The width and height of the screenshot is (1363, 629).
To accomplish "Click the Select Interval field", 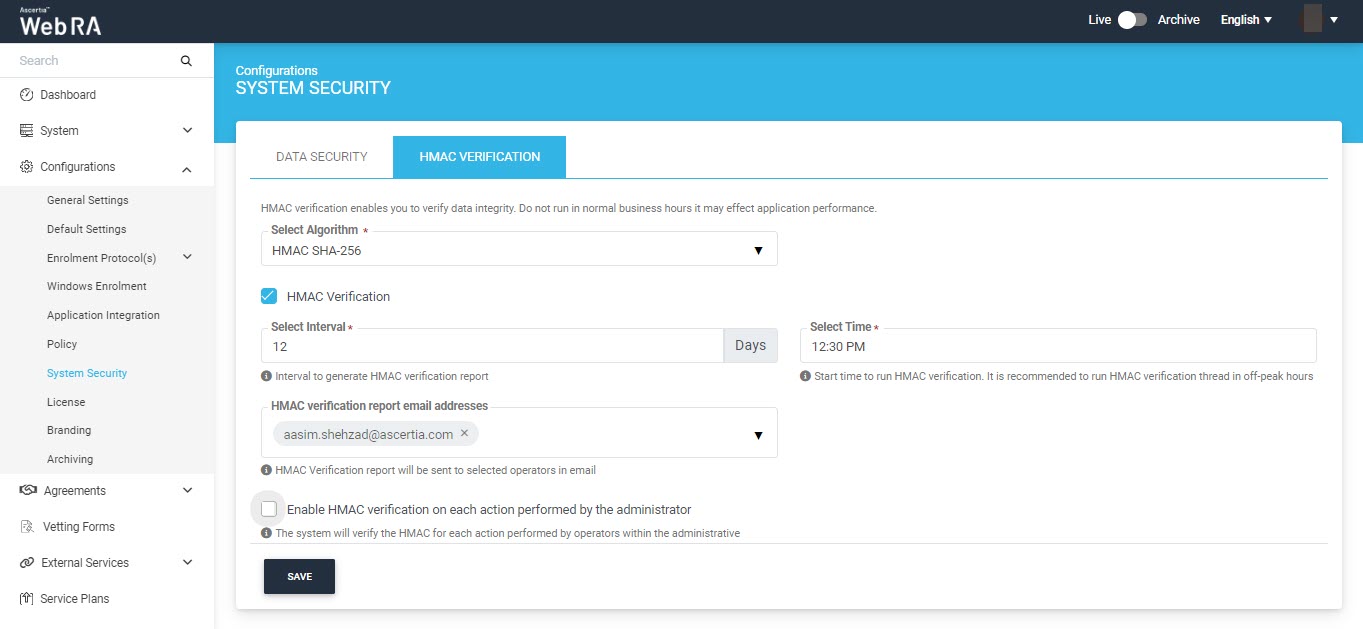I will [x=492, y=346].
